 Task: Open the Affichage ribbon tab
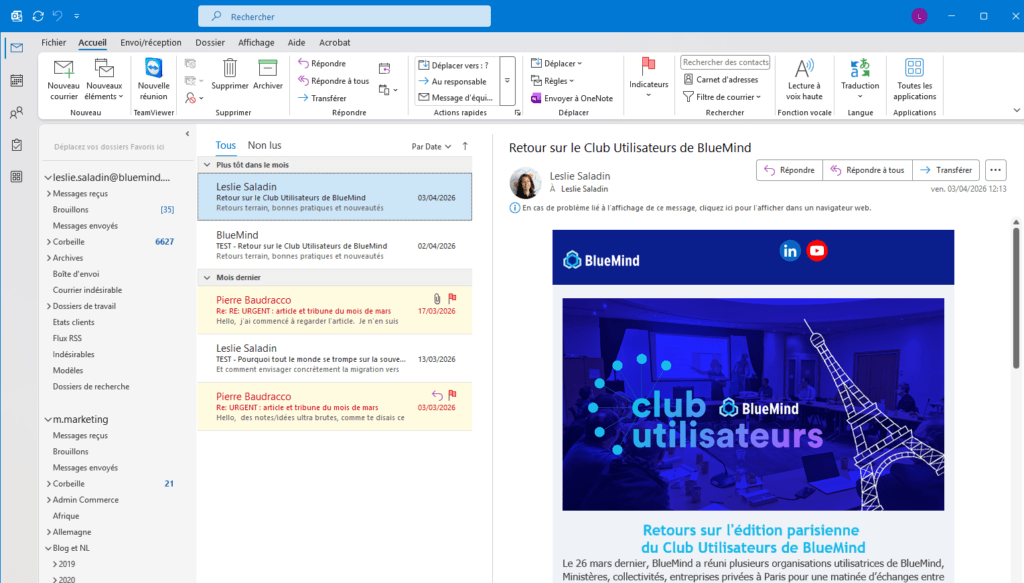(256, 43)
